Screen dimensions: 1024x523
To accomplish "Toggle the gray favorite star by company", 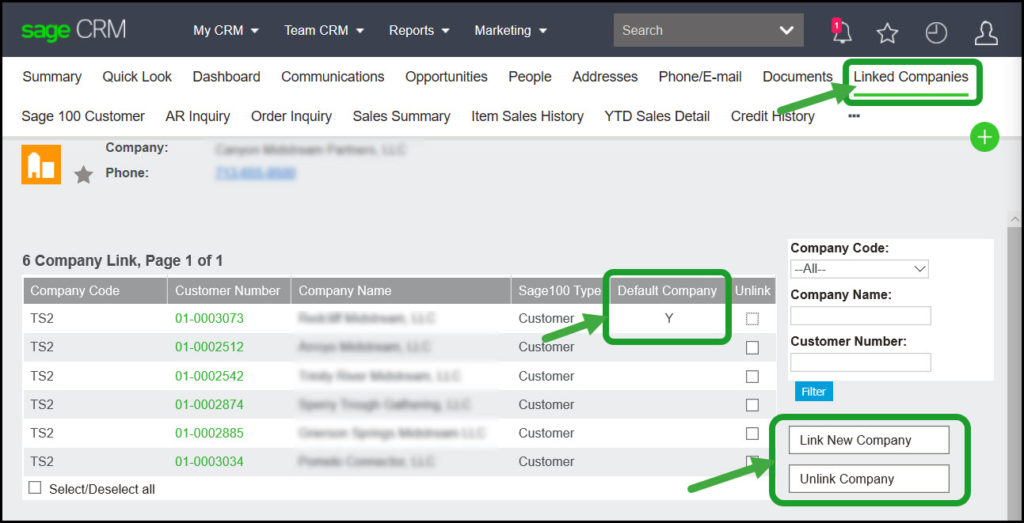I will tap(83, 174).
